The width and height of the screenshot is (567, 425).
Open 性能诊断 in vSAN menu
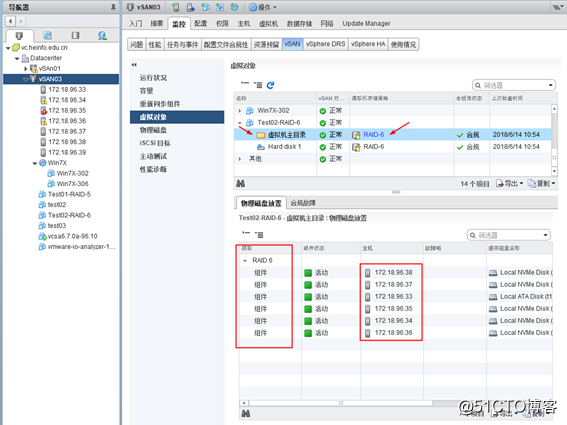[x=153, y=169]
